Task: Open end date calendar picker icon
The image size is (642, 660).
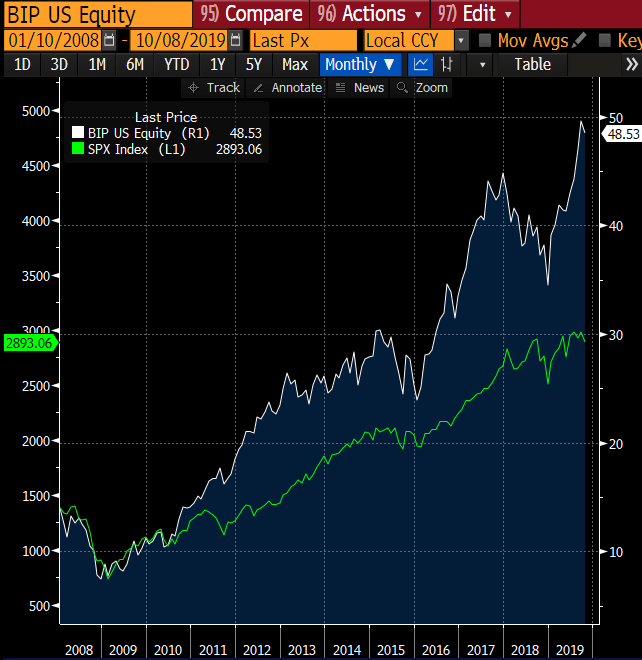Action: click(235, 40)
